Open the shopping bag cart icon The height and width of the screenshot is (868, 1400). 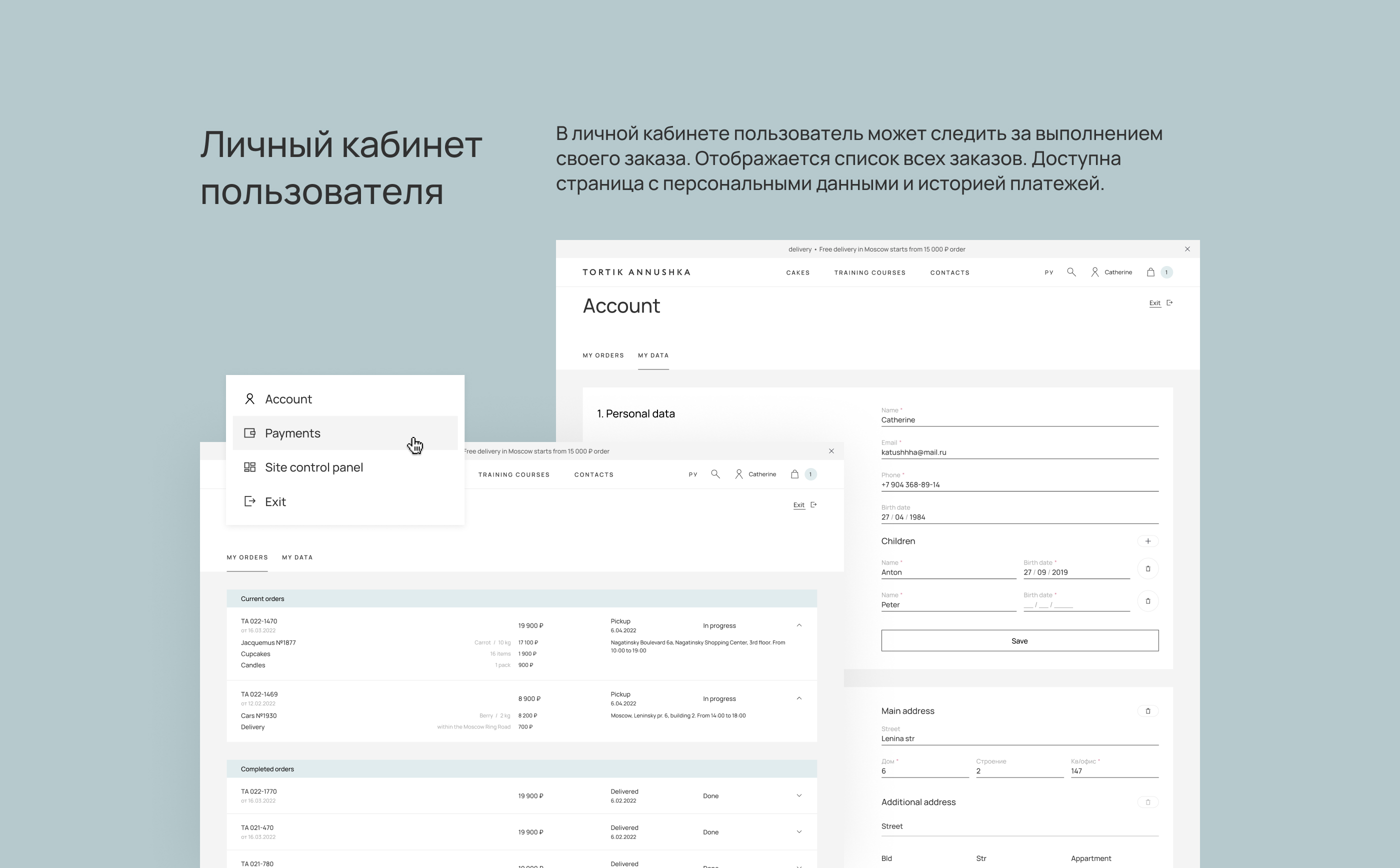(1150, 272)
